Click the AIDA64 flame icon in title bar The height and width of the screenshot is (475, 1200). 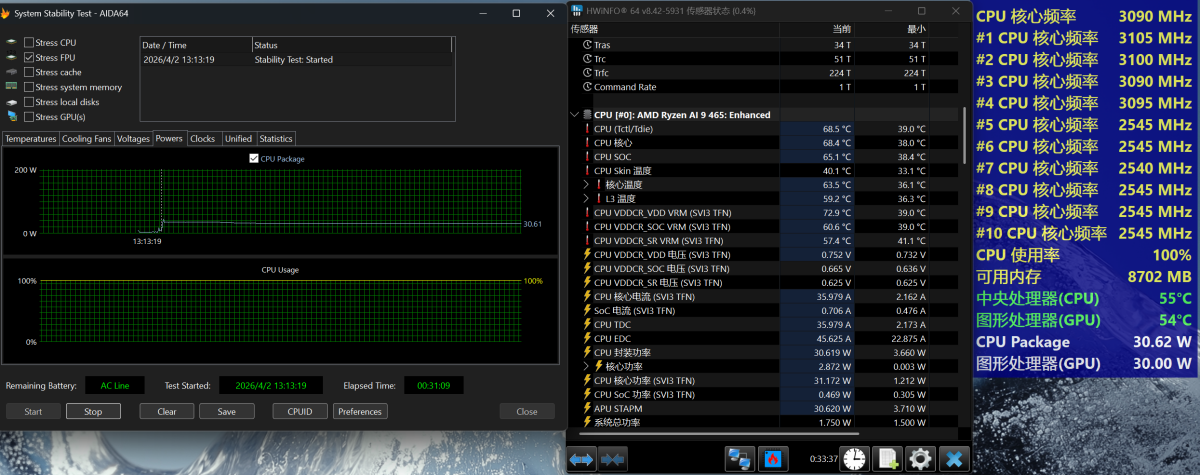[x=7, y=13]
